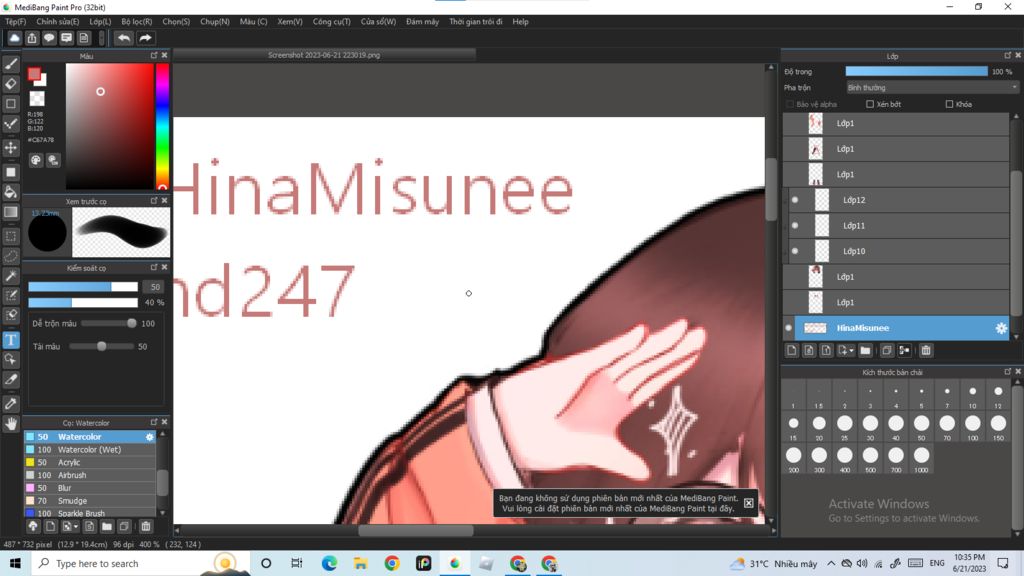The image size is (1024, 576).
Task: Click the new layer folder icon
Action: coord(865,351)
